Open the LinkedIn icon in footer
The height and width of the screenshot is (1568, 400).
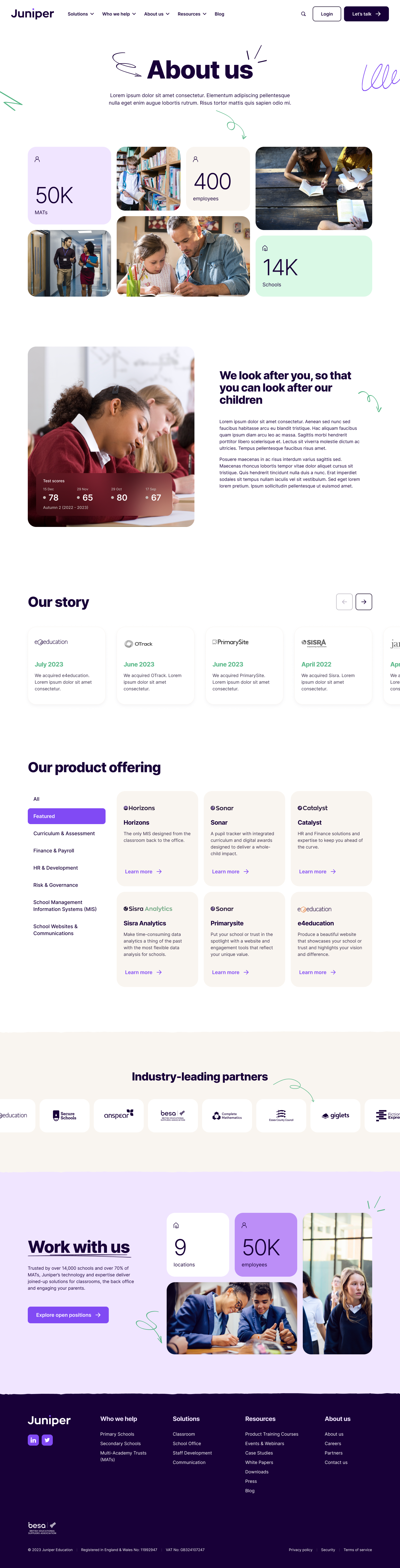coord(34,1440)
